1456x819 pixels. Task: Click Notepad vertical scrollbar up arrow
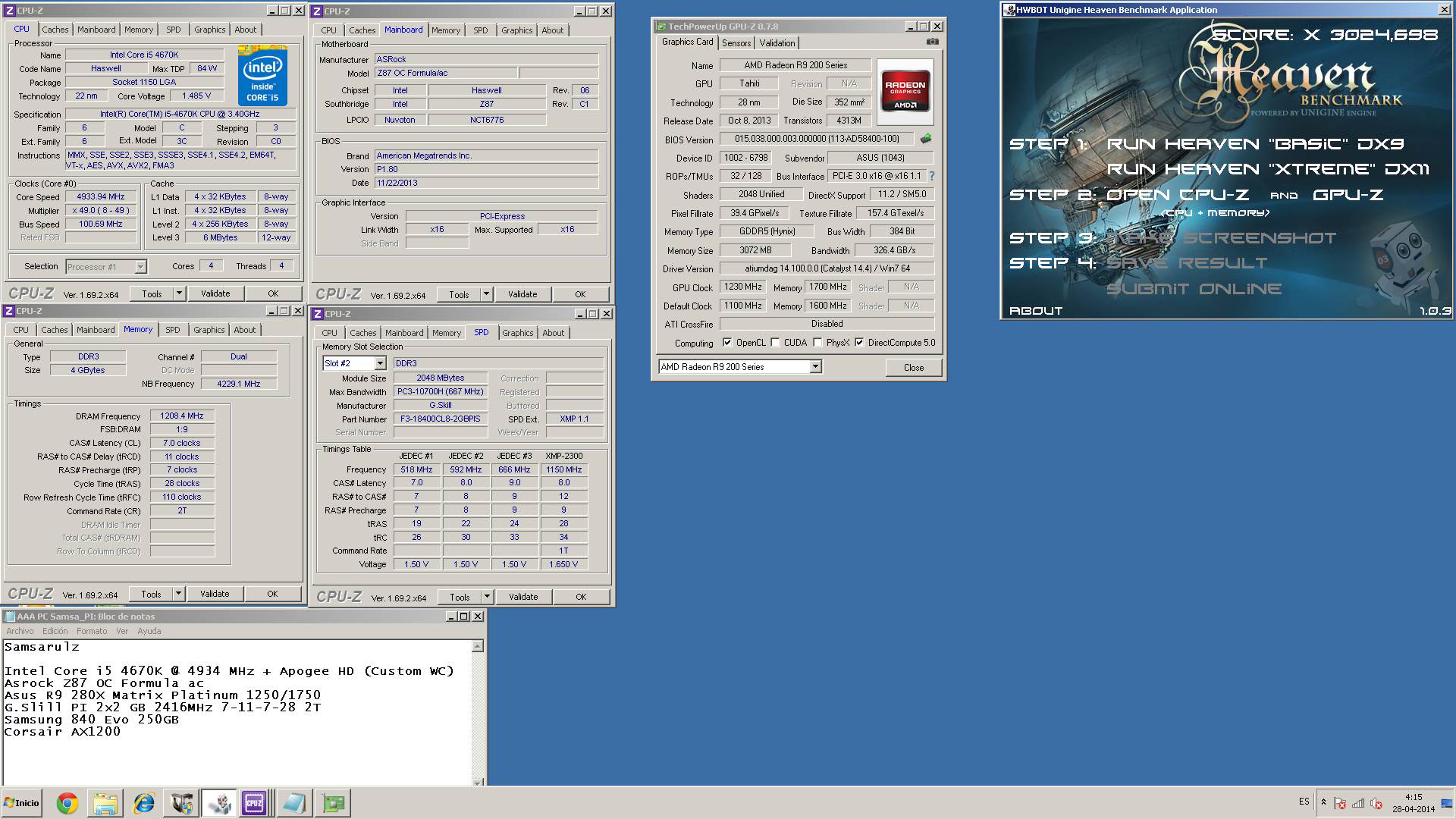pyautogui.click(x=478, y=646)
